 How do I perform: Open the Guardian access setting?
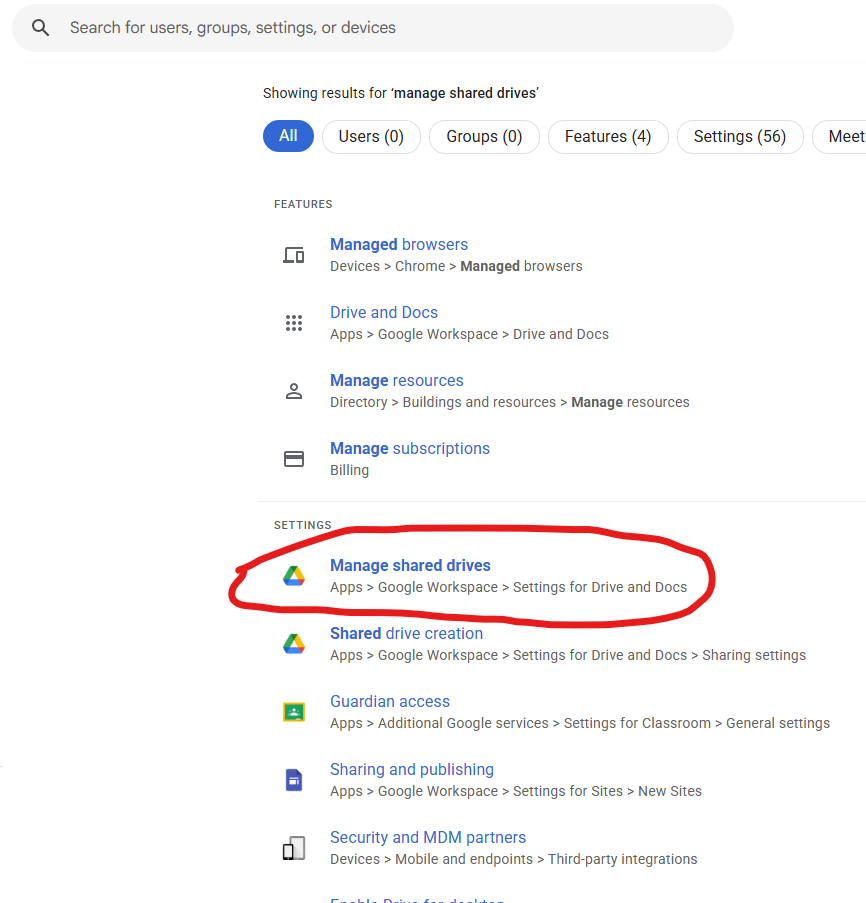(390, 701)
